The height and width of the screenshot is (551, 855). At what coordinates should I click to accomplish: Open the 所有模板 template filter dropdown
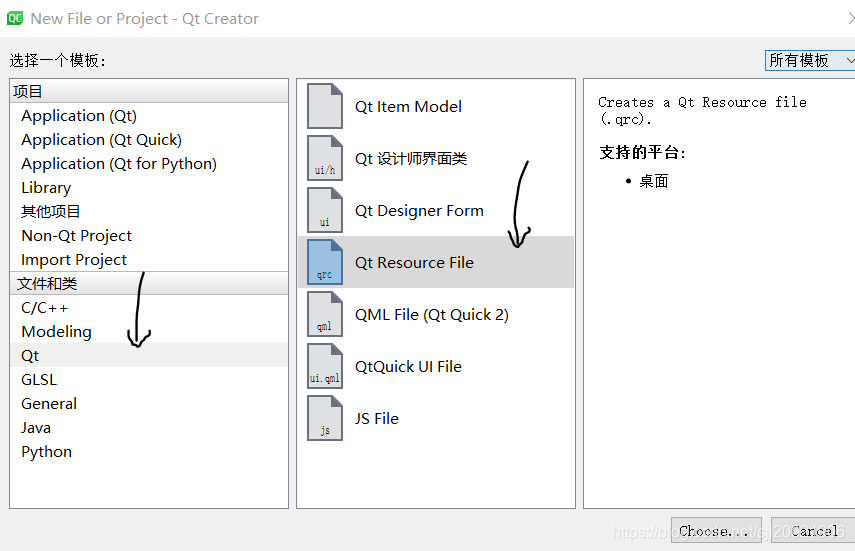coord(810,60)
